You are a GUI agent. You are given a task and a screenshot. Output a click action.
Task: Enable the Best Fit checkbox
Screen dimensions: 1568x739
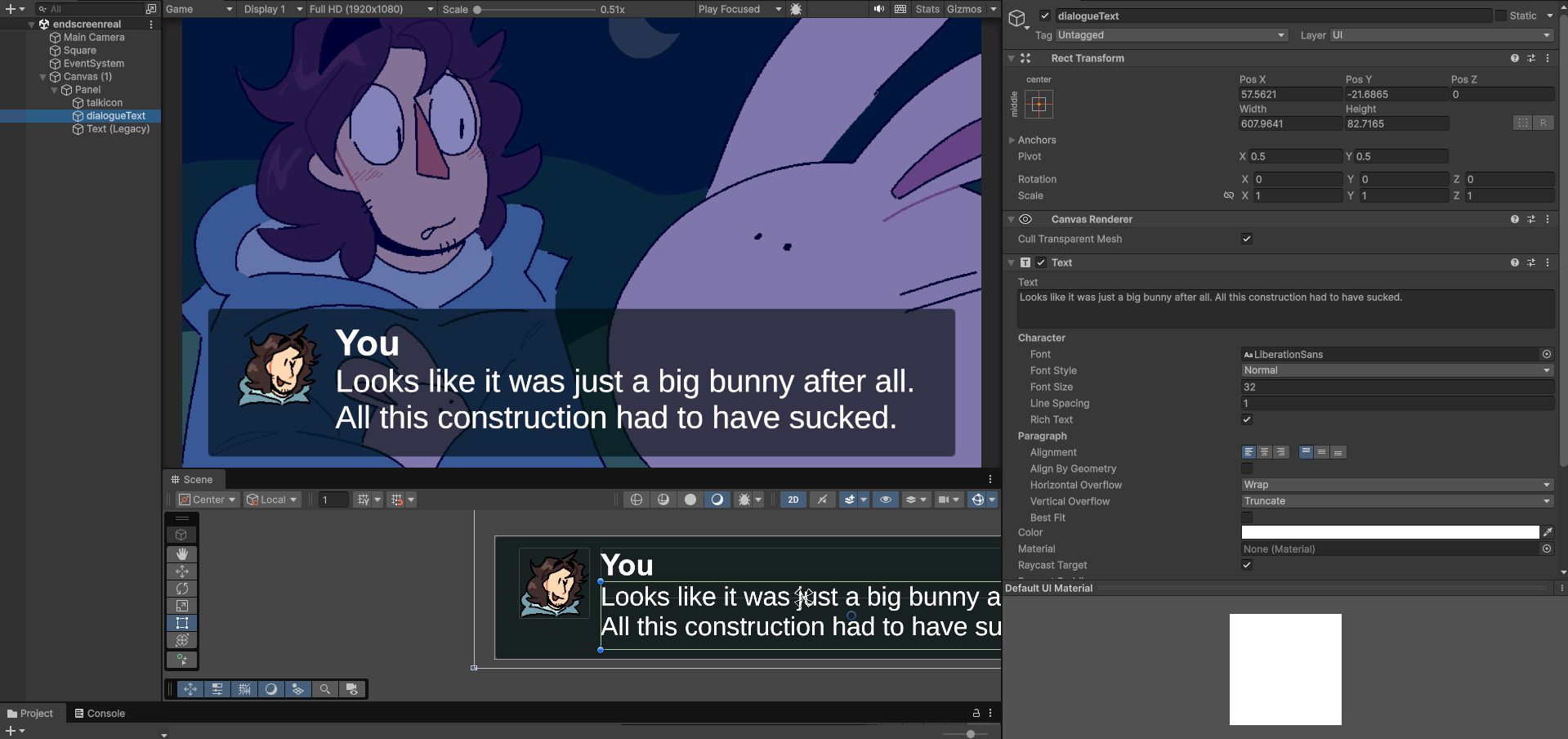tap(1247, 517)
